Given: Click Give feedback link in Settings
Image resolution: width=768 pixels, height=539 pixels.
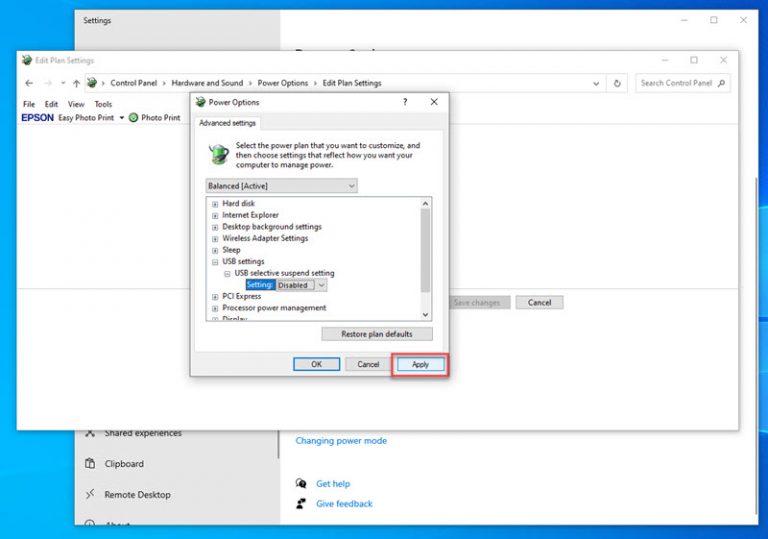Looking at the screenshot, I should coord(344,504).
